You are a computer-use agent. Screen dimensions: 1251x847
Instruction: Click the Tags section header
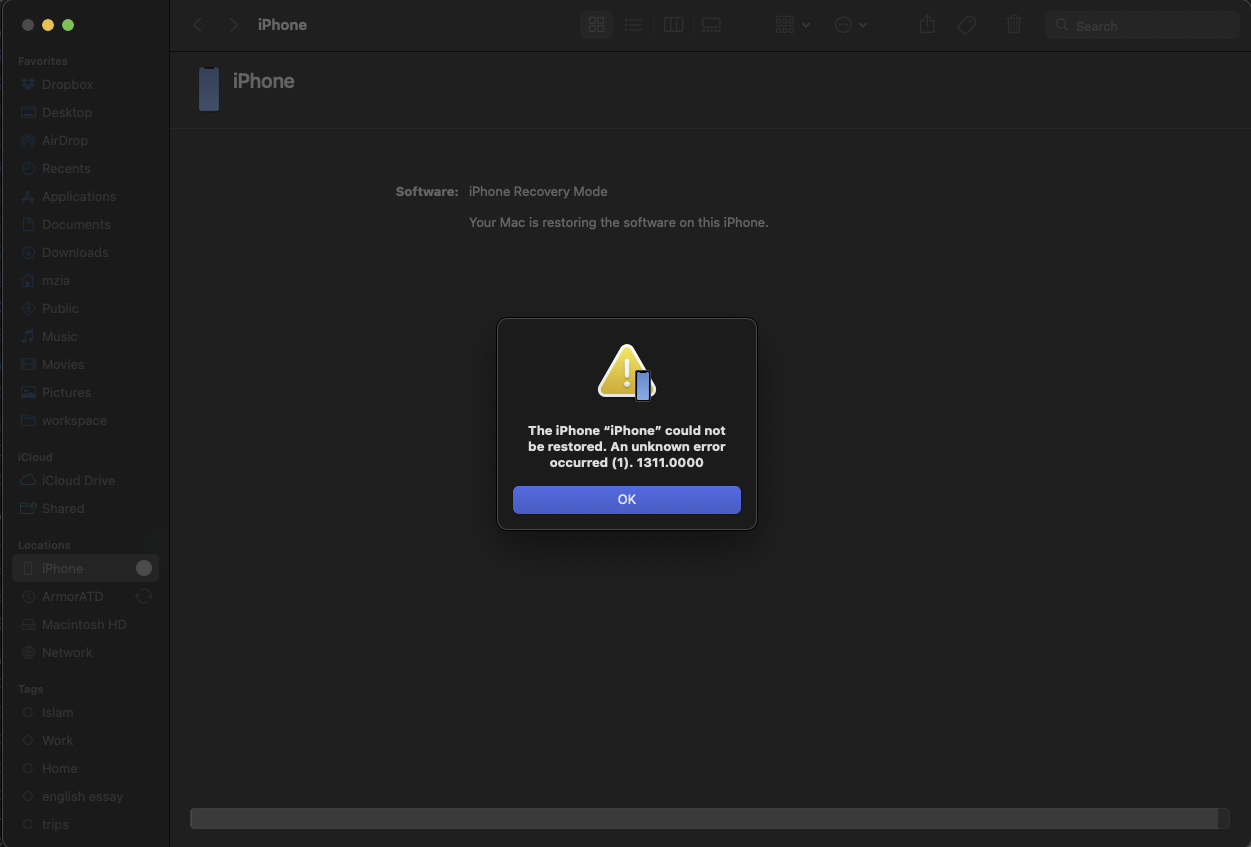click(x=31, y=689)
